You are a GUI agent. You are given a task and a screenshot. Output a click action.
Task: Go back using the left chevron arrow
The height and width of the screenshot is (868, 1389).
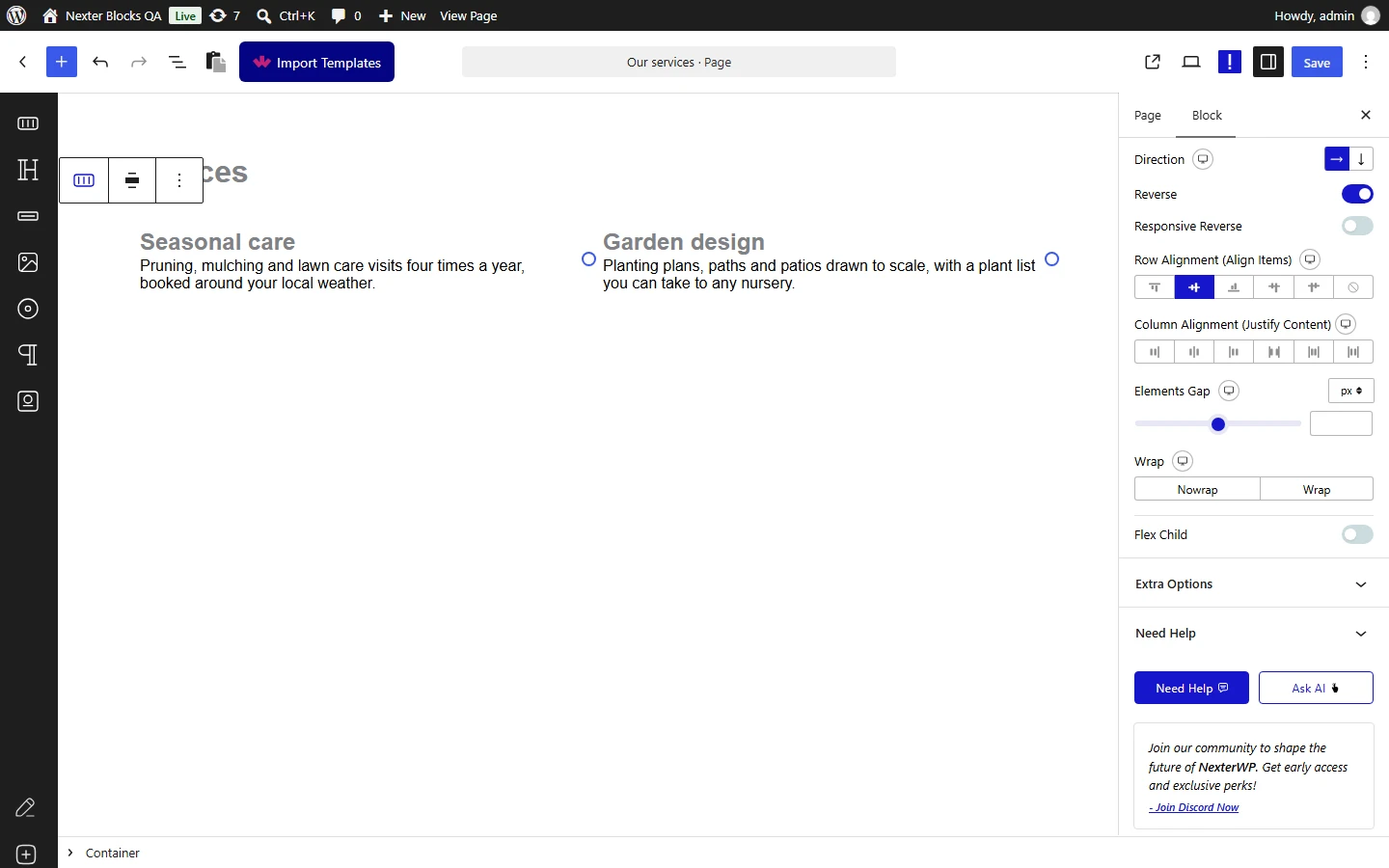click(23, 62)
